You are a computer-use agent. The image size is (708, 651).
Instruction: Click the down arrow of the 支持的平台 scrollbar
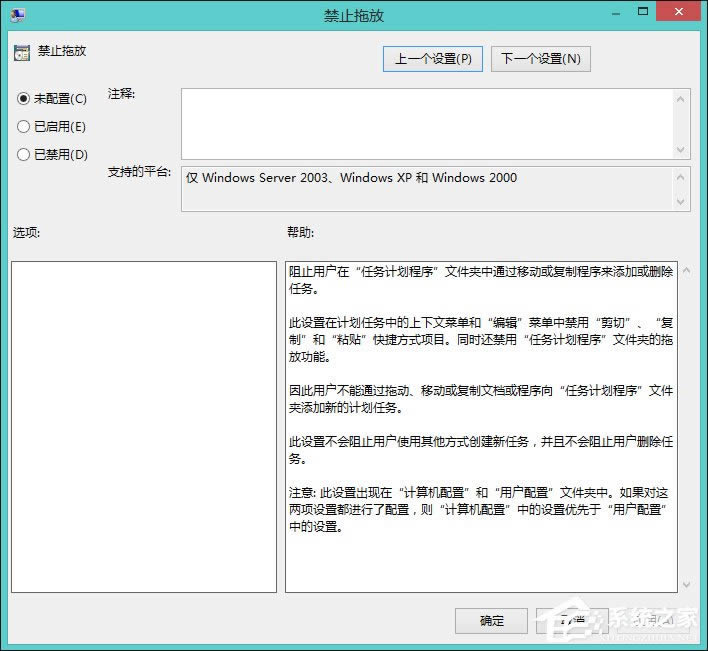[x=680, y=202]
